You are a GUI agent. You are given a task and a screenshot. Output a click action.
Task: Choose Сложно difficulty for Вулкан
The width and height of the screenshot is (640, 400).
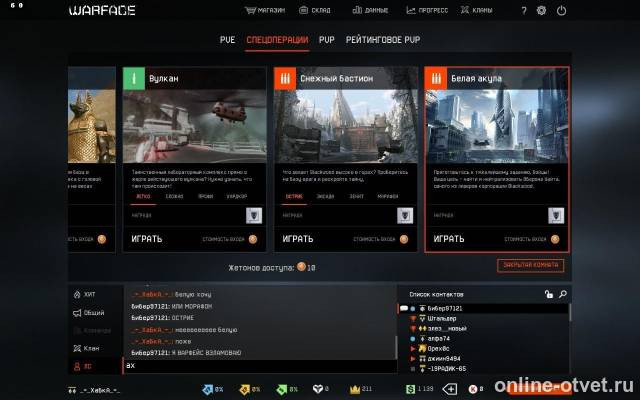click(x=174, y=197)
